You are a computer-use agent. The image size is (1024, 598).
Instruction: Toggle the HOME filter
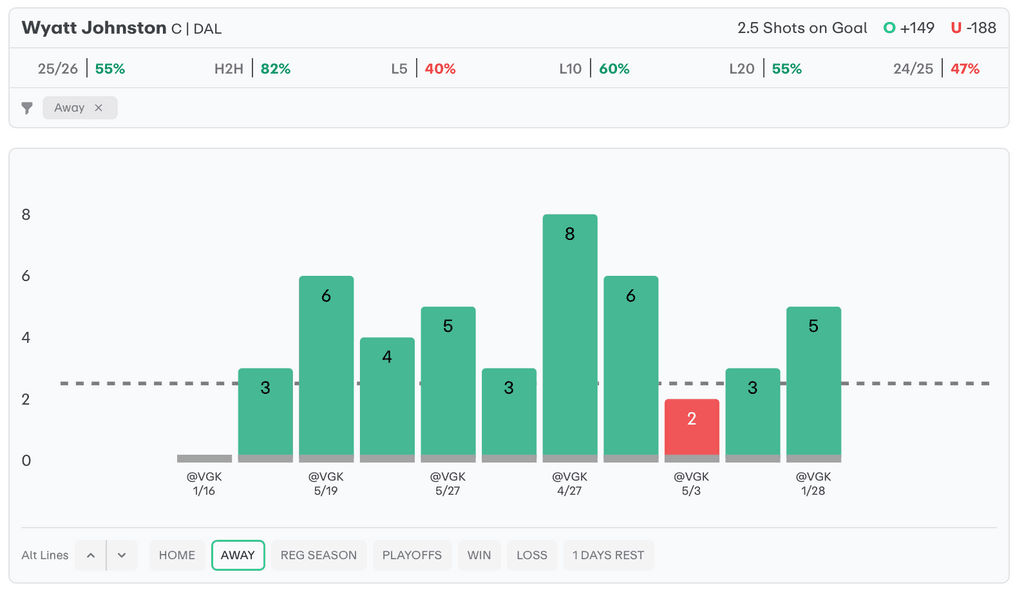tap(177, 555)
